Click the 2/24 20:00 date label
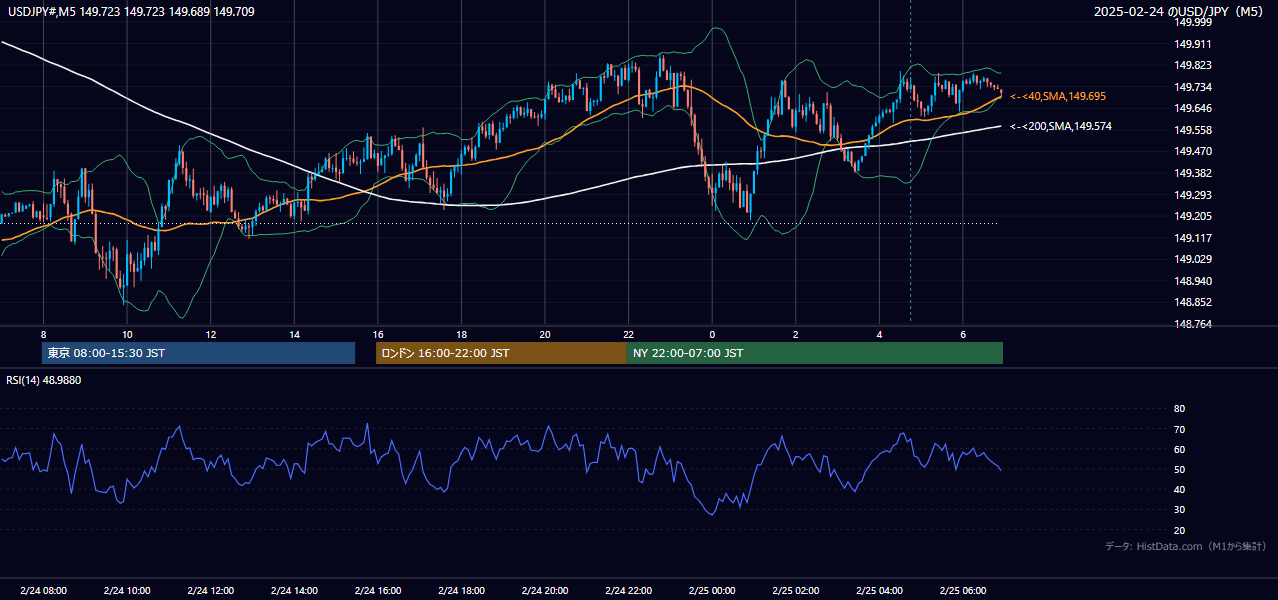The width and height of the screenshot is (1278, 600). point(545,591)
